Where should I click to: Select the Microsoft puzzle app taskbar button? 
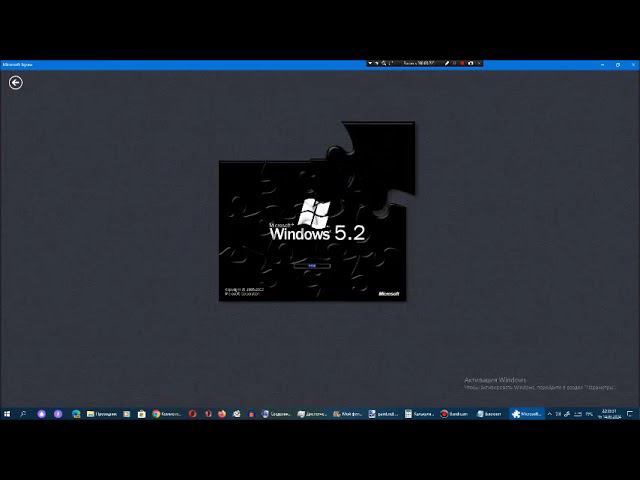[526, 414]
